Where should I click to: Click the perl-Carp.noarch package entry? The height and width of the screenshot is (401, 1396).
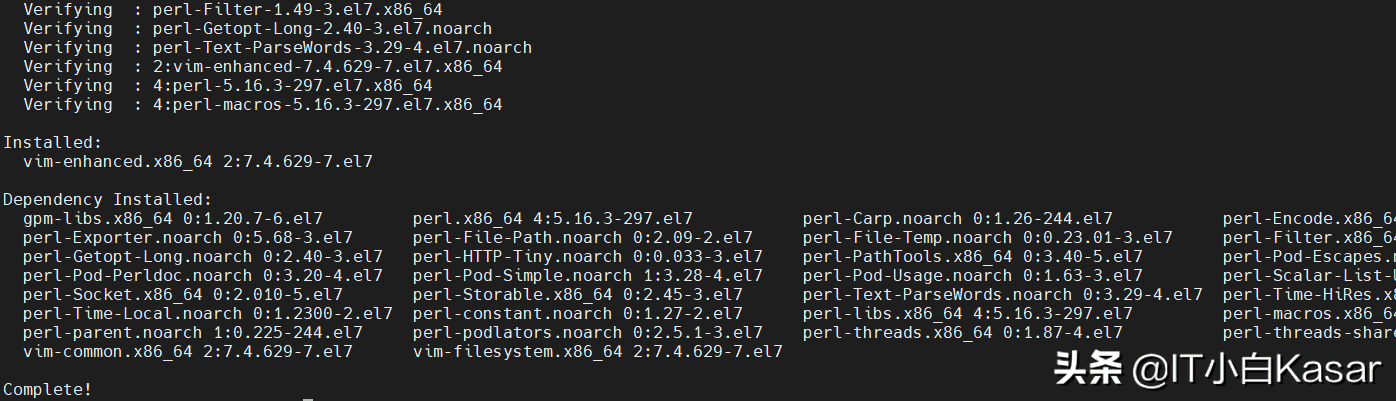pos(957,218)
